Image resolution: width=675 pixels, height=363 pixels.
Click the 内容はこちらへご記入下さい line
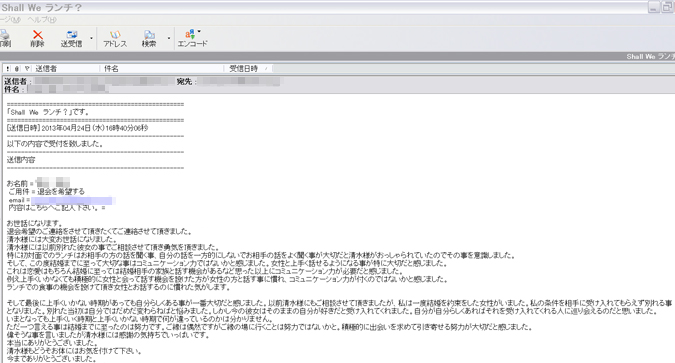pos(56,208)
